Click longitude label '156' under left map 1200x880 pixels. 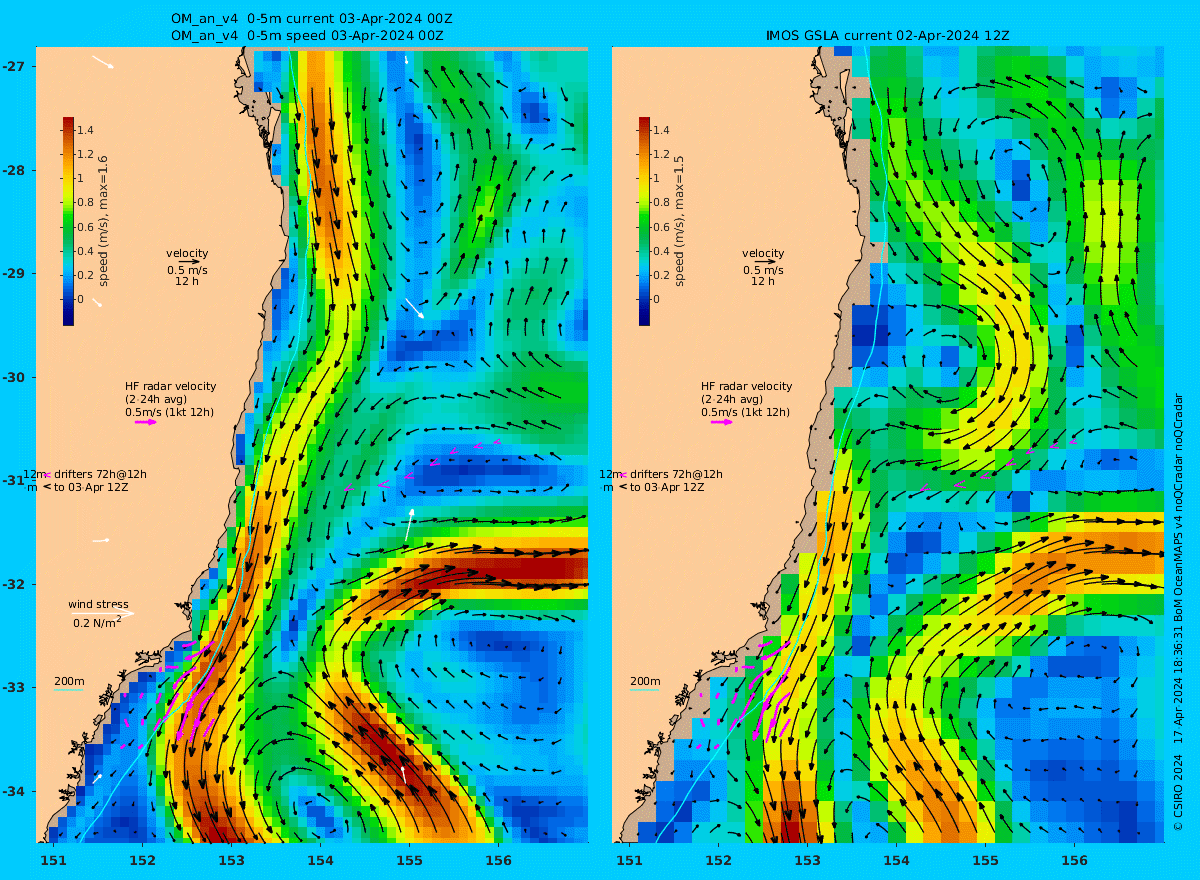(498, 860)
